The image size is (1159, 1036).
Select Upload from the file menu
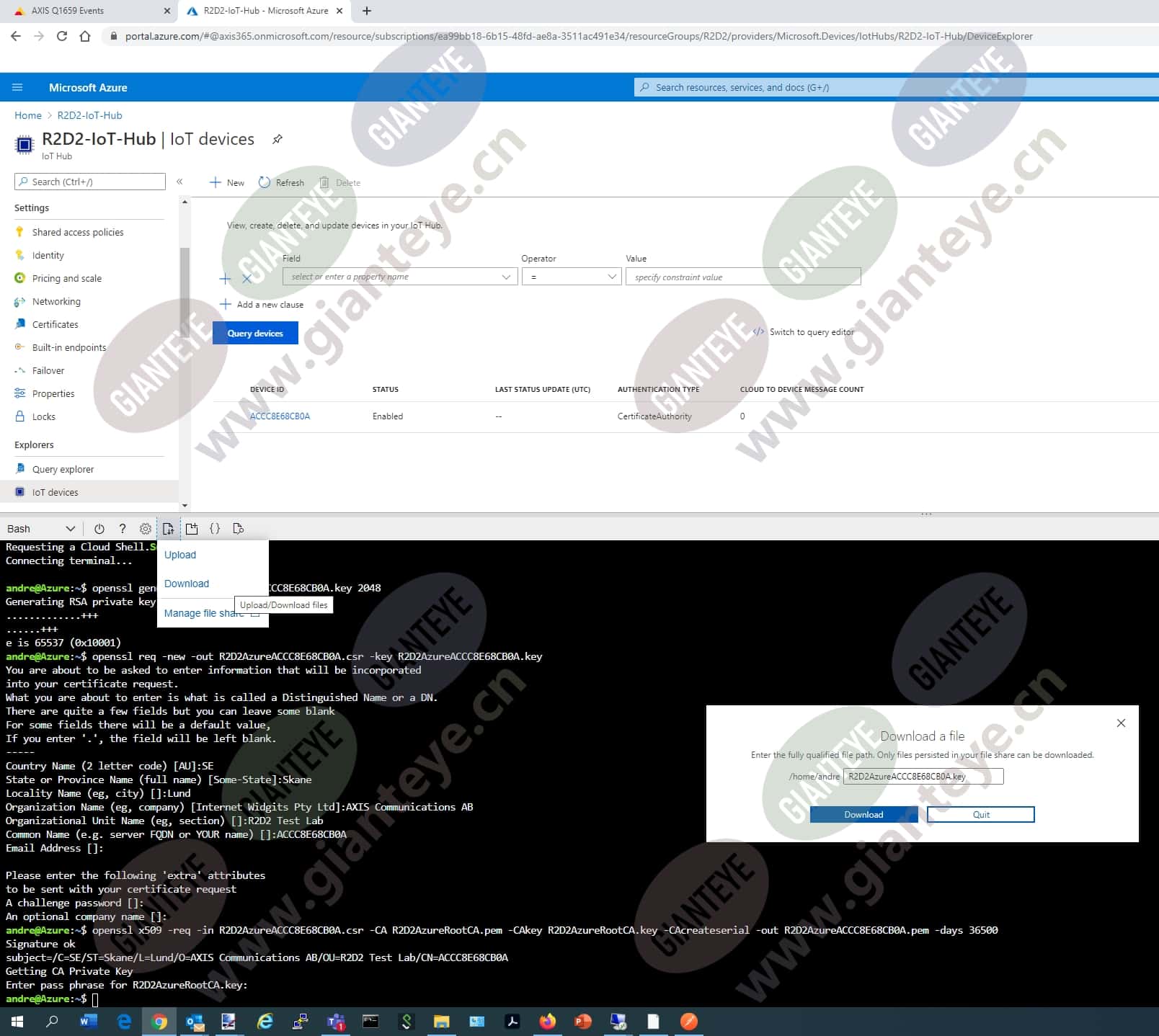[180, 555]
